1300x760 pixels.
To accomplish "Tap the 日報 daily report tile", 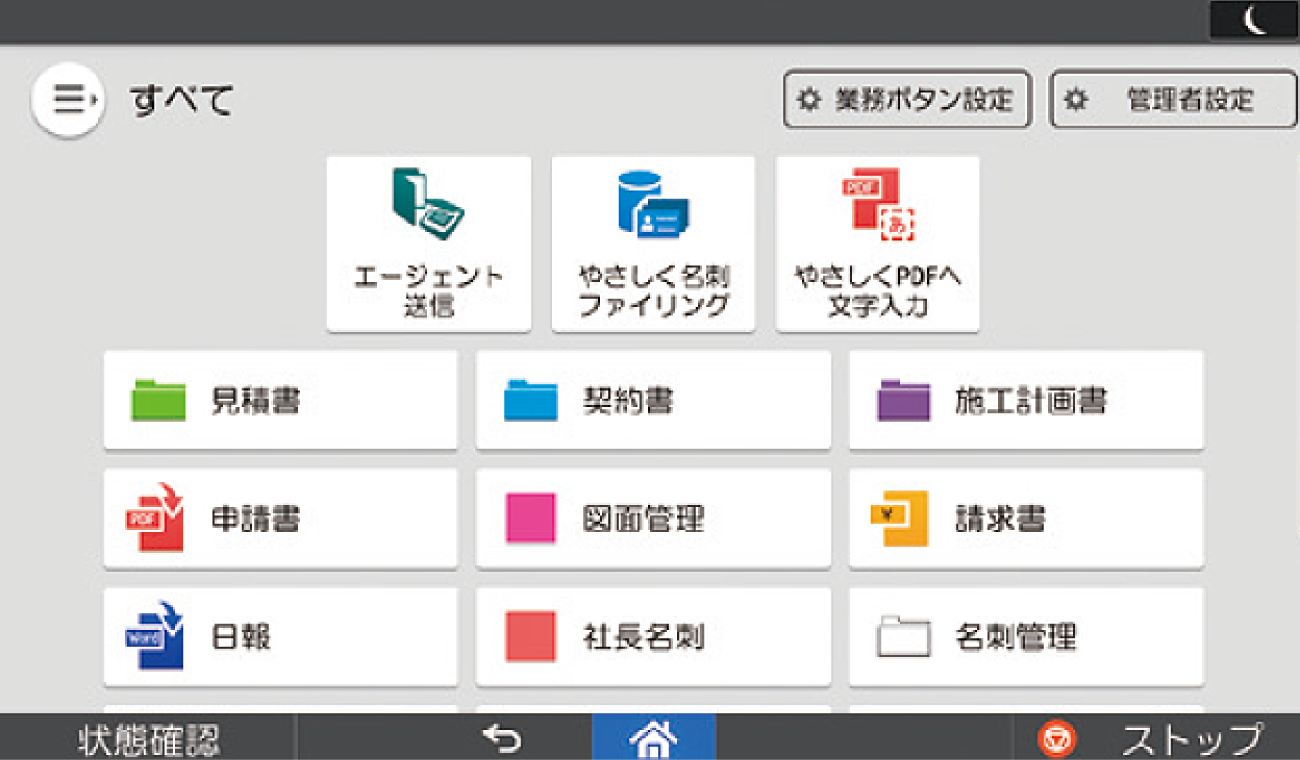I will point(280,636).
